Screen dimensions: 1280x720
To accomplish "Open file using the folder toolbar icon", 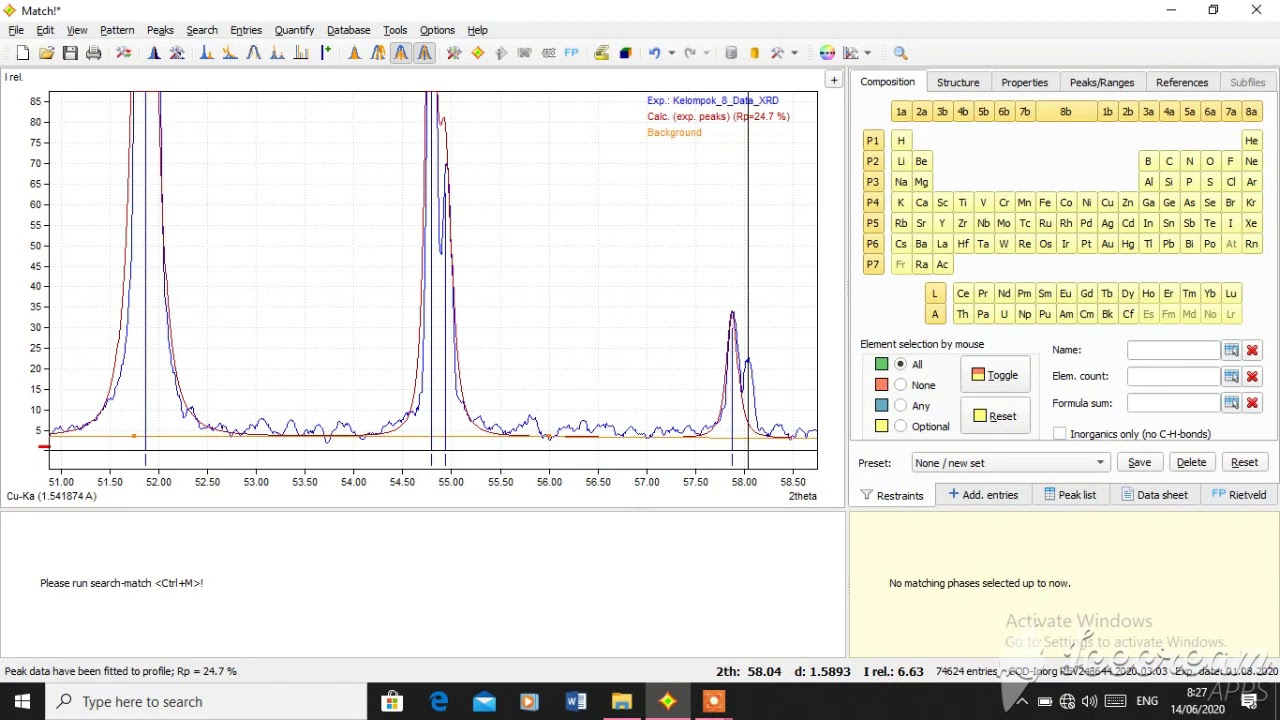I will coord(46,53).
